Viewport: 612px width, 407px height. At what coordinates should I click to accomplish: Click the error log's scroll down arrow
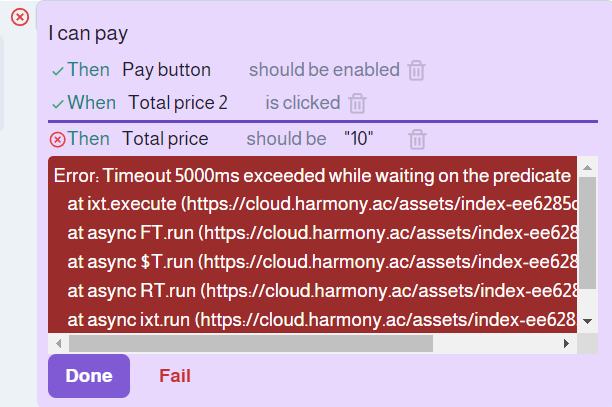[x=587, y=322]
